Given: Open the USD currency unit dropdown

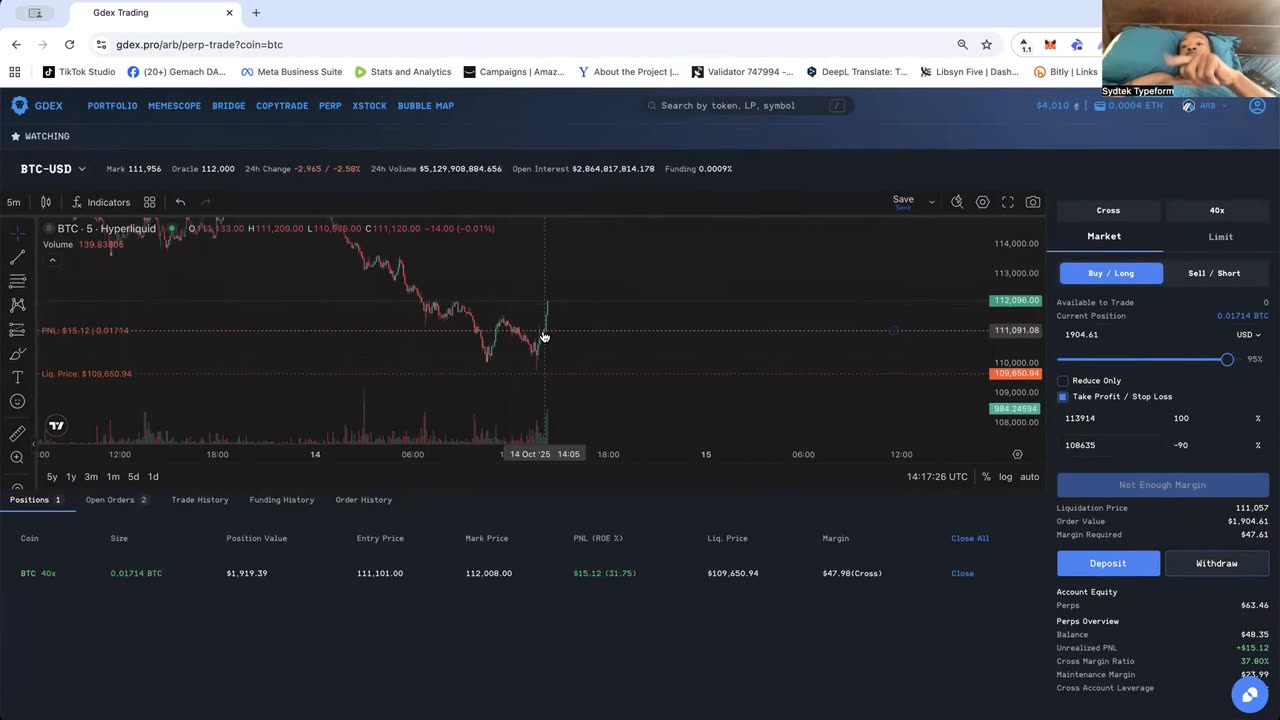Looking at the screenshot, I should click(1248, 335).
